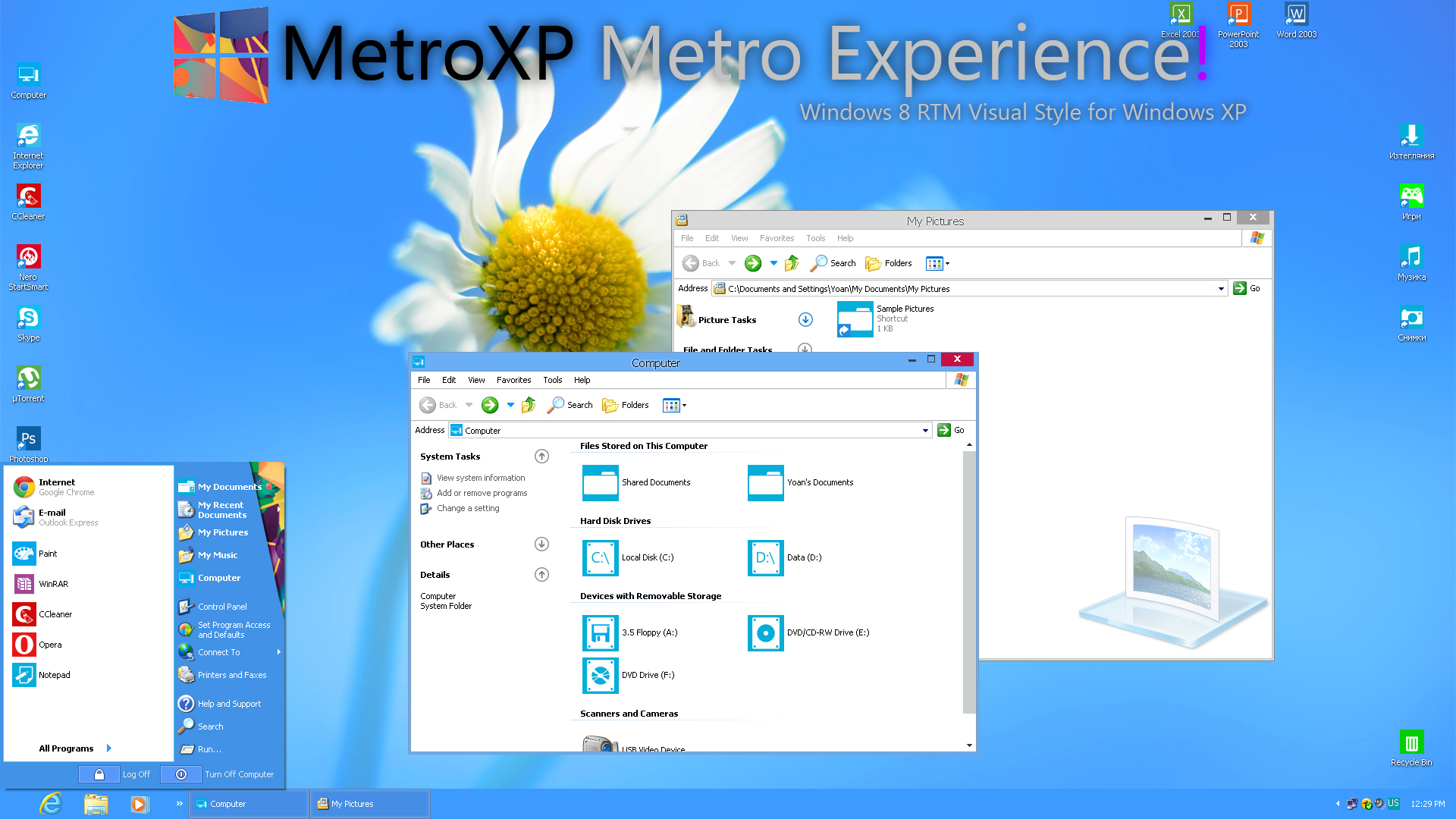Launch CCleaner from the desktop

tap(28, 202)
